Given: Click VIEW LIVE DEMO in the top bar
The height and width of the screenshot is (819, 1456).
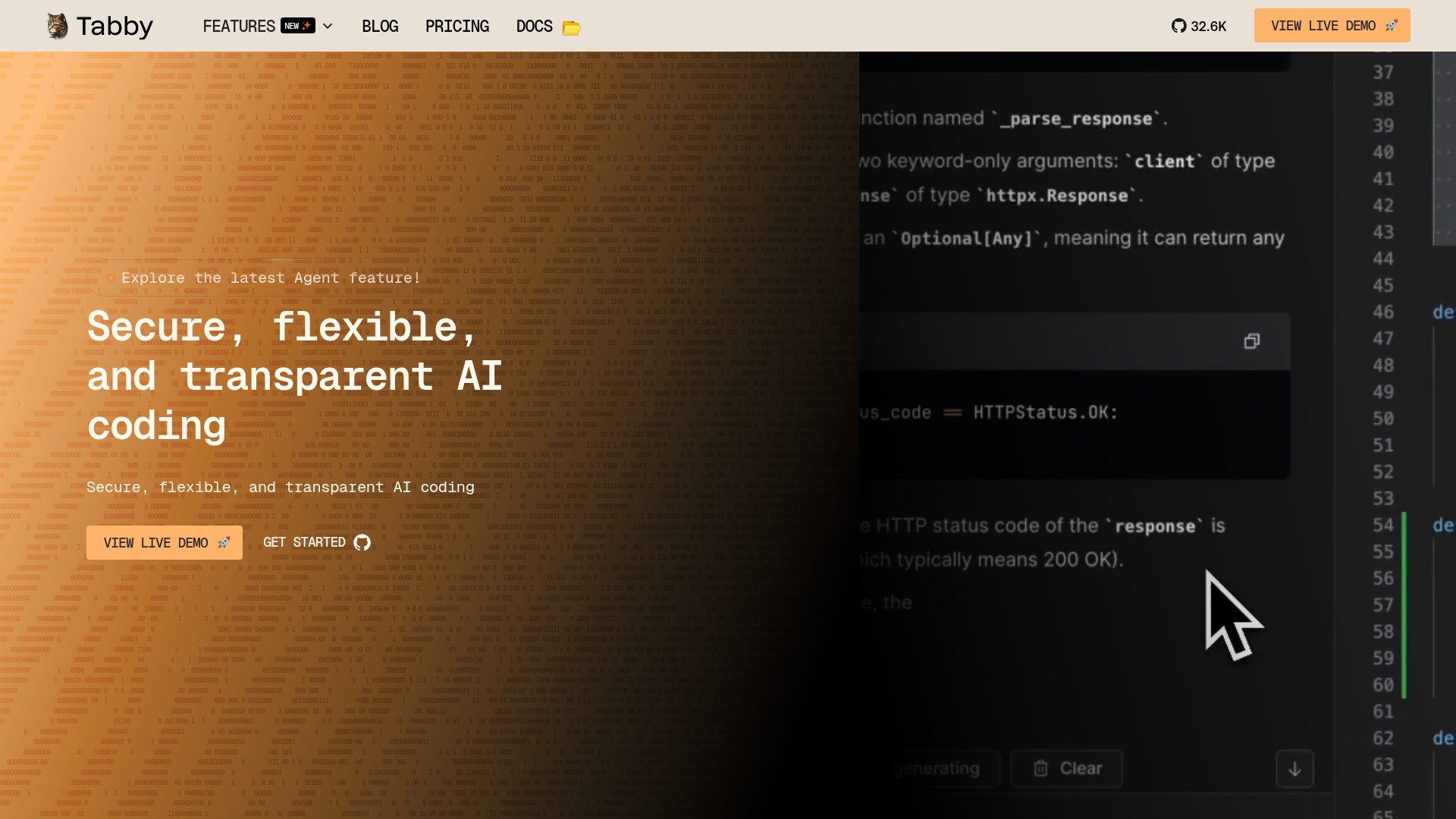Looking at the screenshot, I should pos(1332,25).
